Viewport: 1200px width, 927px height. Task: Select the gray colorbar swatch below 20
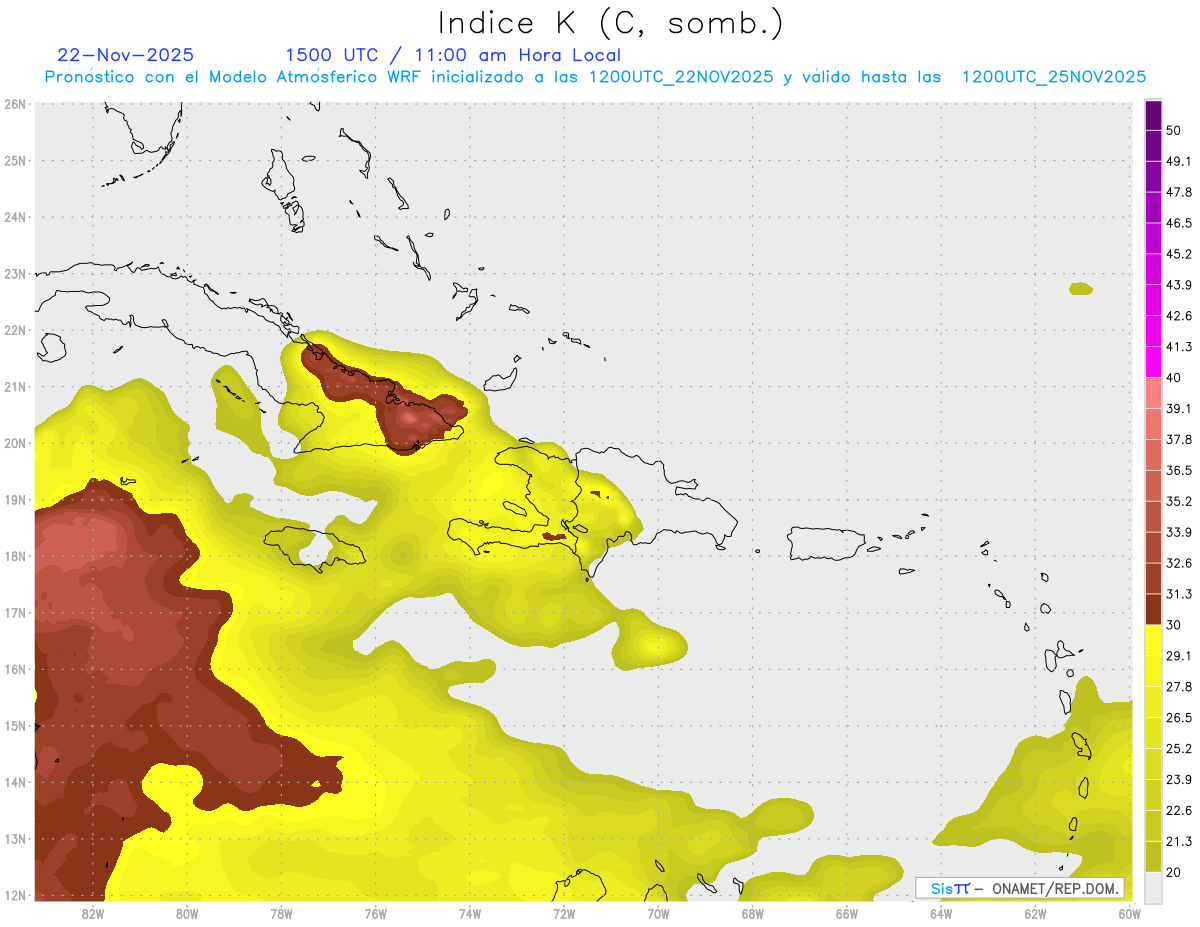tap(1153, 886)
